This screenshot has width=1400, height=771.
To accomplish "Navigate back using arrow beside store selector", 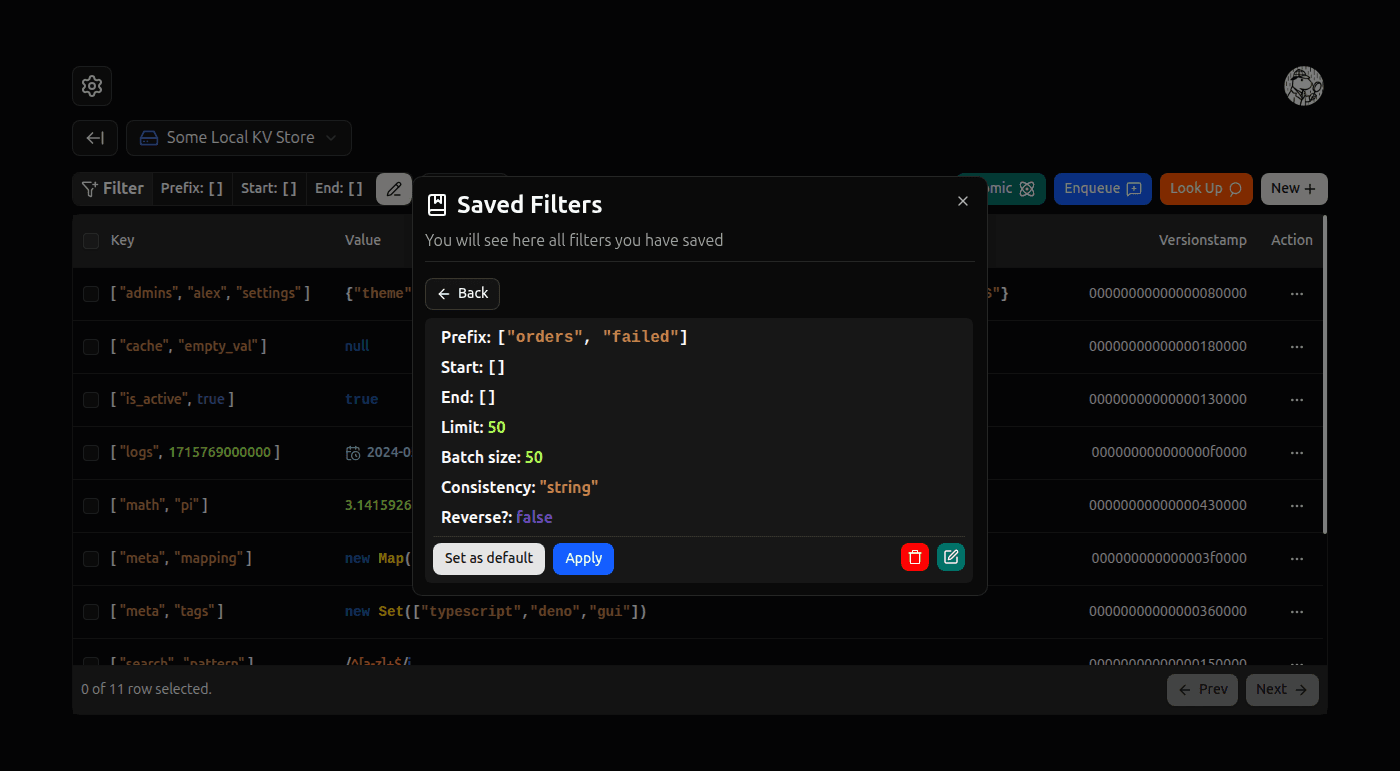I will click(x=94, y=137).
